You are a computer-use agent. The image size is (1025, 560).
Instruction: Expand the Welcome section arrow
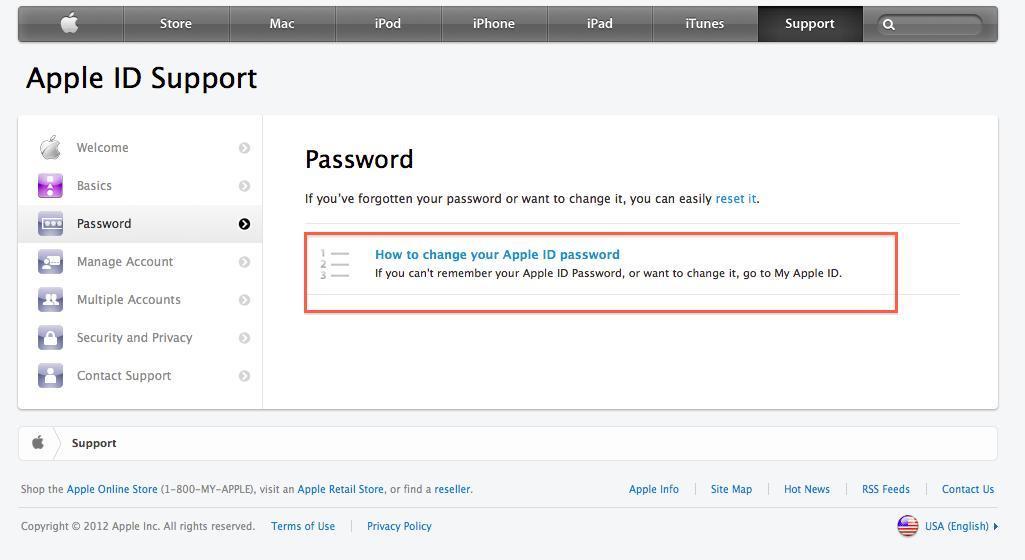pos(244,148)
